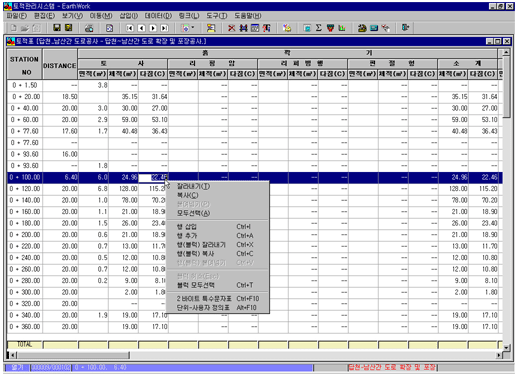This screenshot has height=377, width=517.
Task: Click the yellow-red icon before the cyan icon
Action: pos(287,28)
